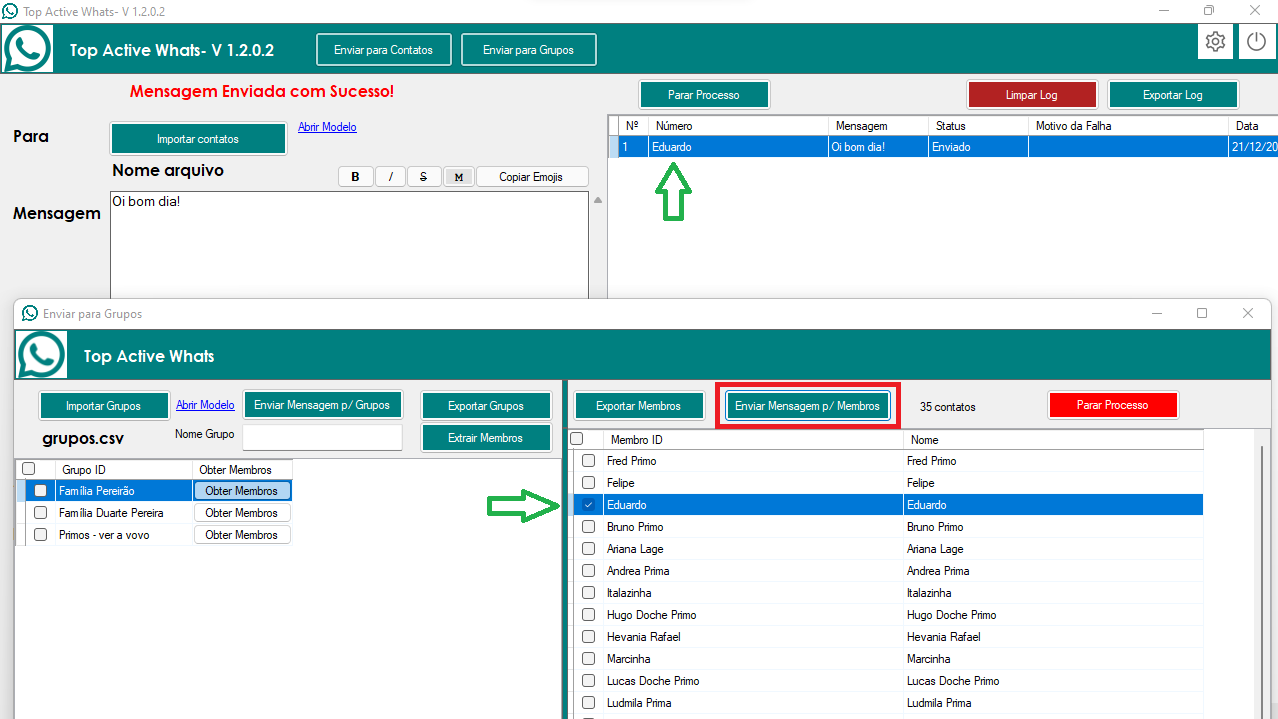Check the Ludmila Prima checkbox
The height and width of the screenshot is (719, 1278).
pyautogui.click(x=589, y=703)
